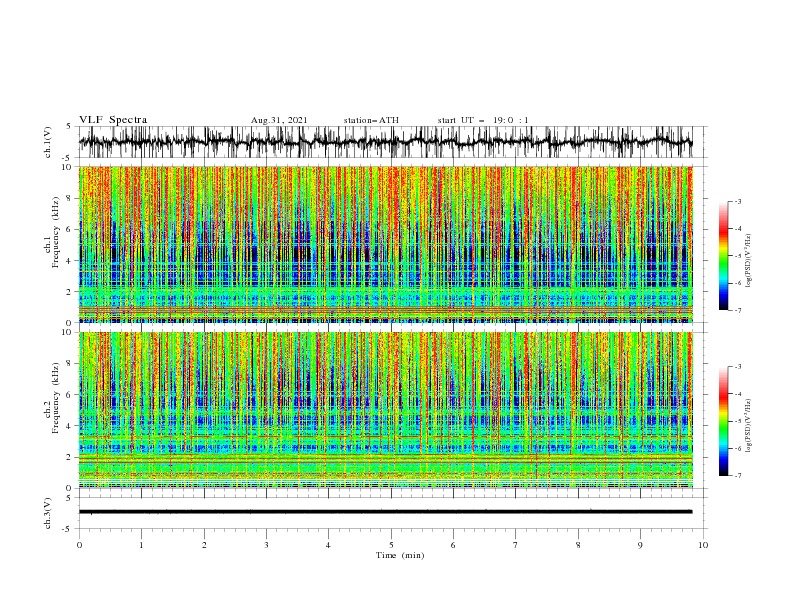
Task: Click inside the ch.2 spectrogram panel
Action: (385, 410)
